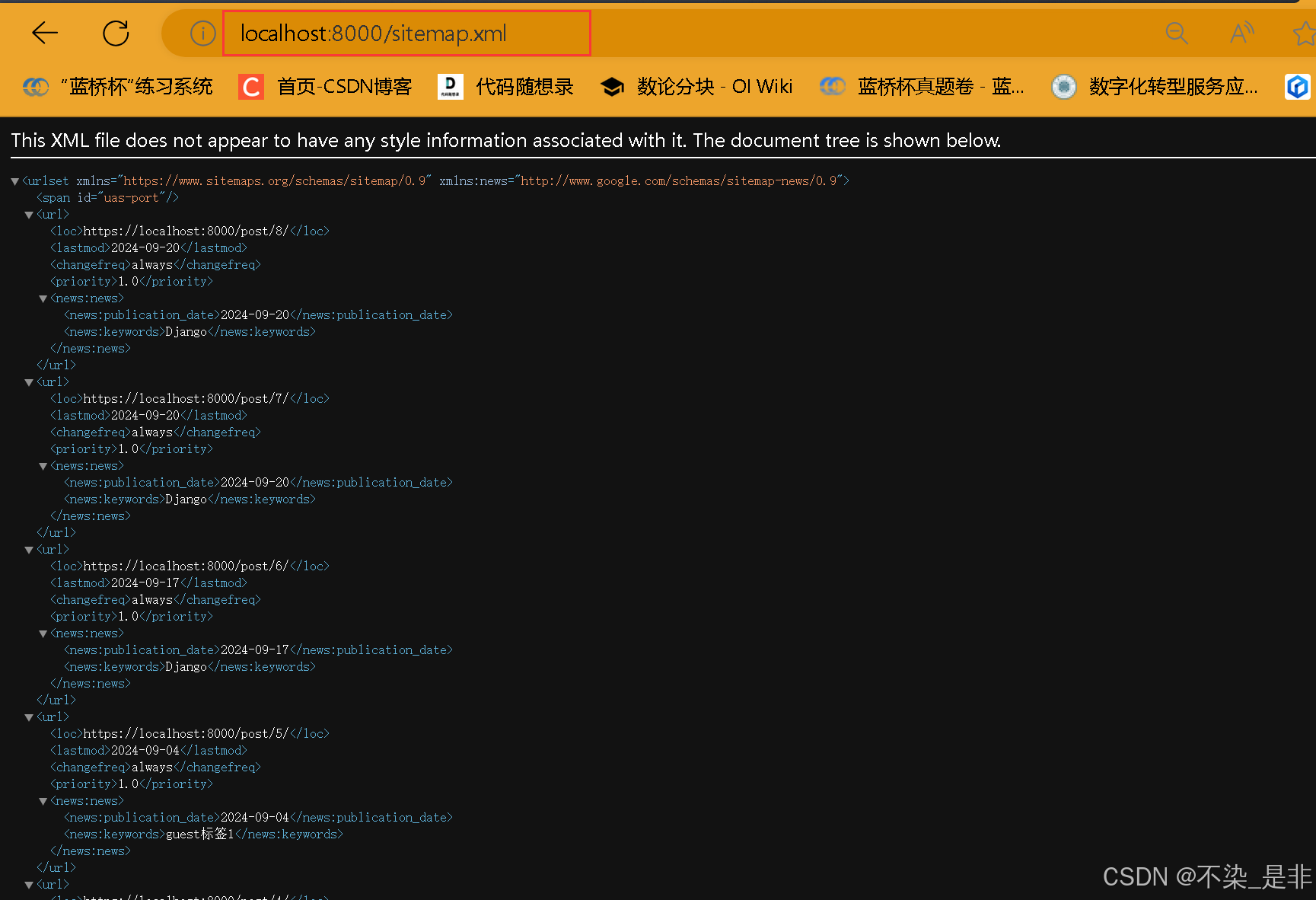Click publication_date 2024-09-17 line

[x=258, y=649]
